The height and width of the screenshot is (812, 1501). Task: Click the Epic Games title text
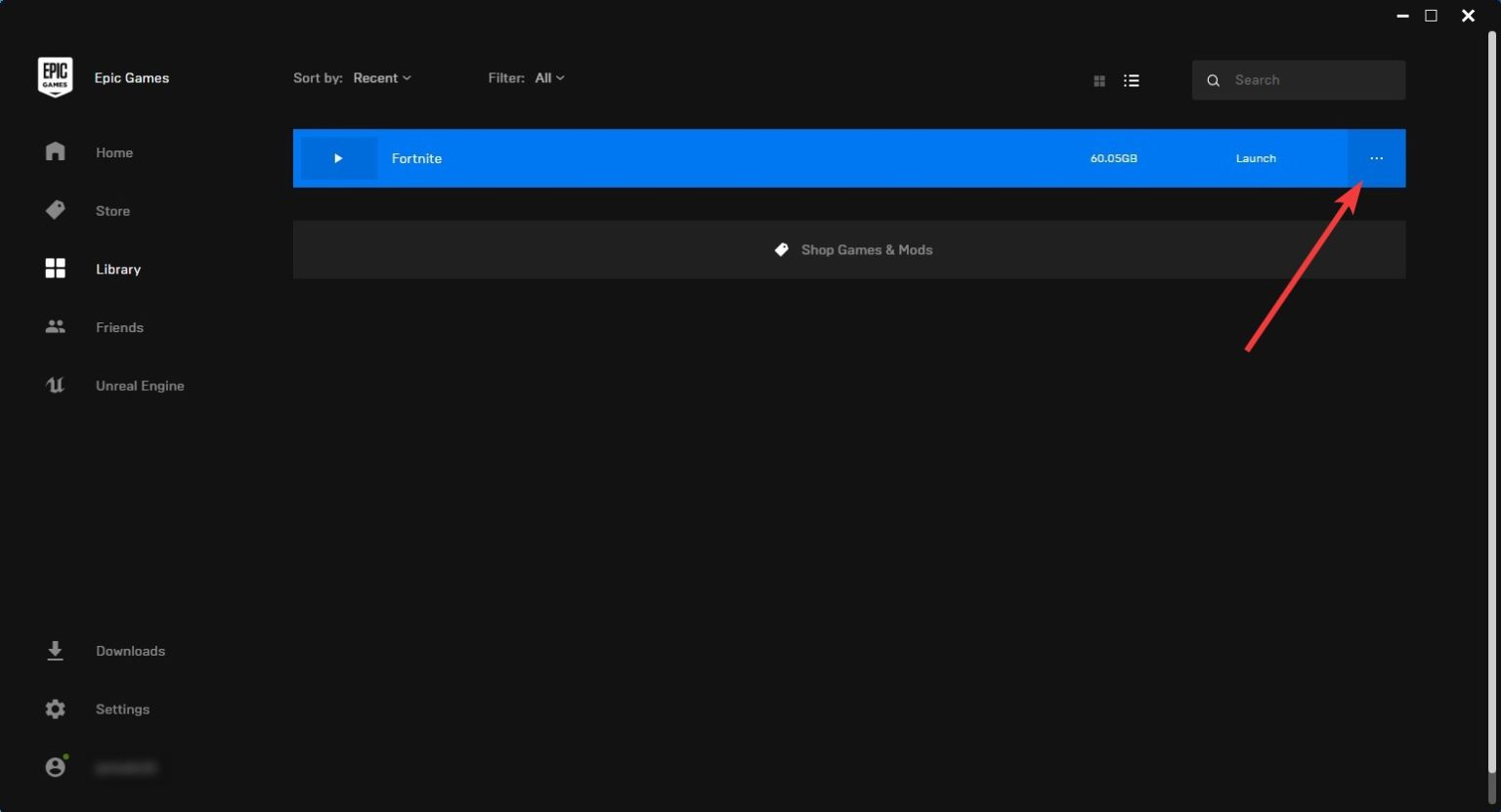coord(132,78)
